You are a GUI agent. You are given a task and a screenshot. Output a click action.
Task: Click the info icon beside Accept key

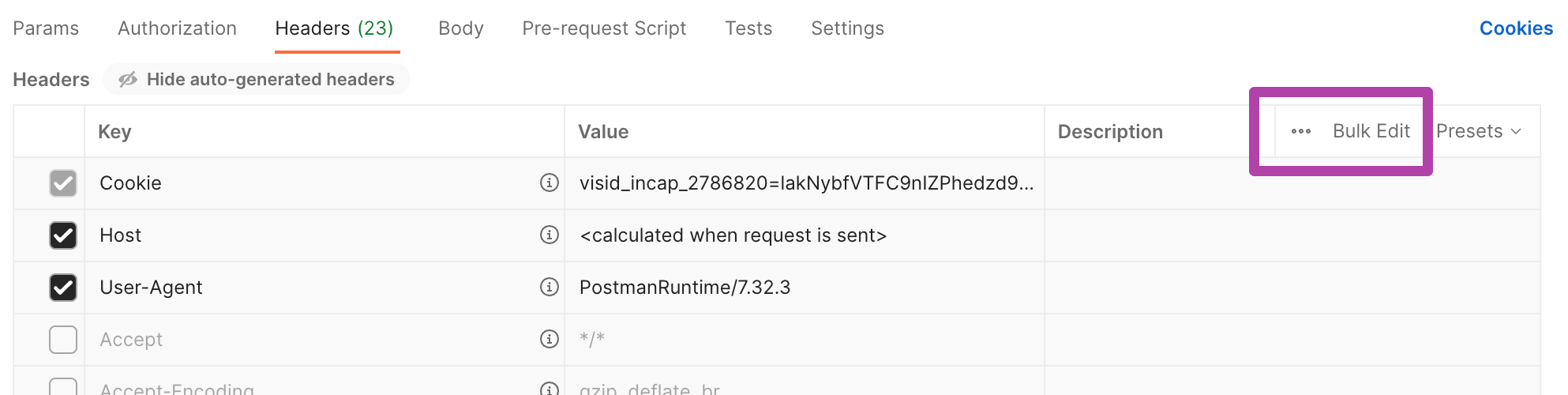click(550, 339)
